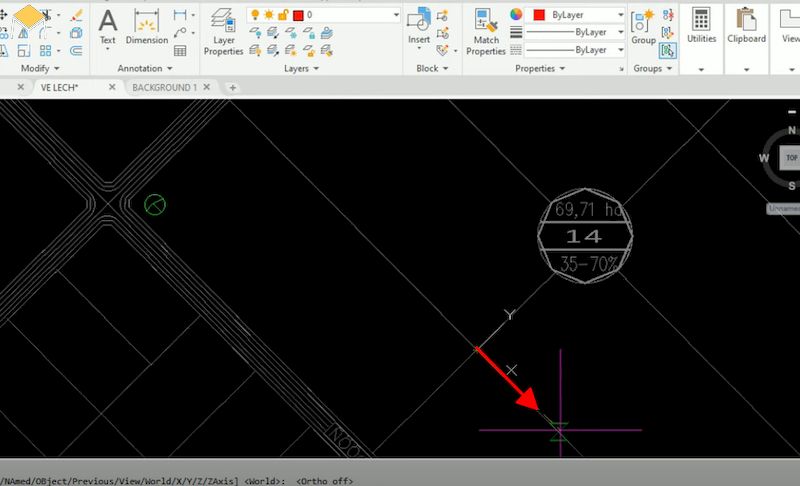Select the Erase tool in Modify

tap(77, 15)
